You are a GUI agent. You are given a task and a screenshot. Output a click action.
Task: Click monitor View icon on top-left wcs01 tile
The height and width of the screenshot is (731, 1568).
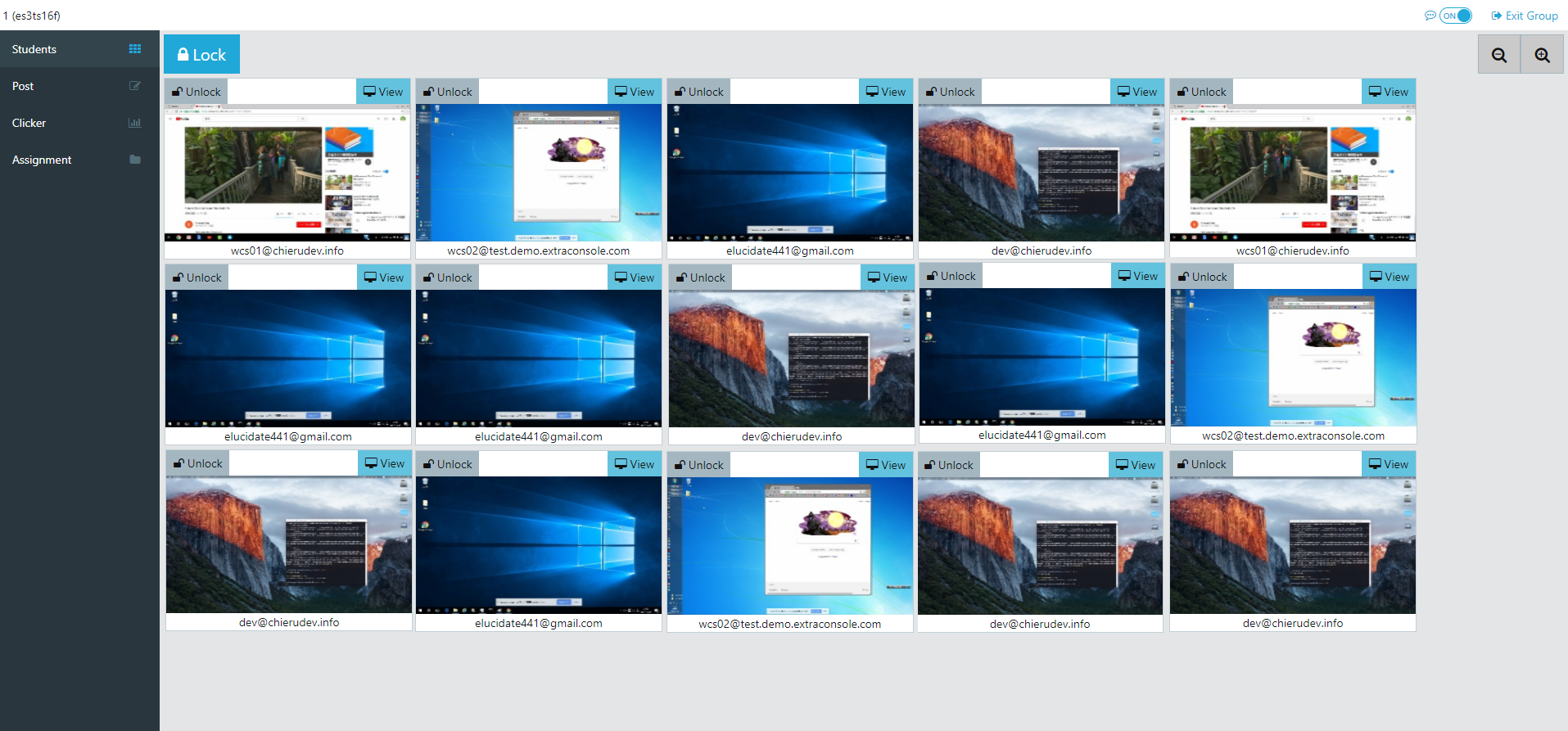[x=370, y=92]
